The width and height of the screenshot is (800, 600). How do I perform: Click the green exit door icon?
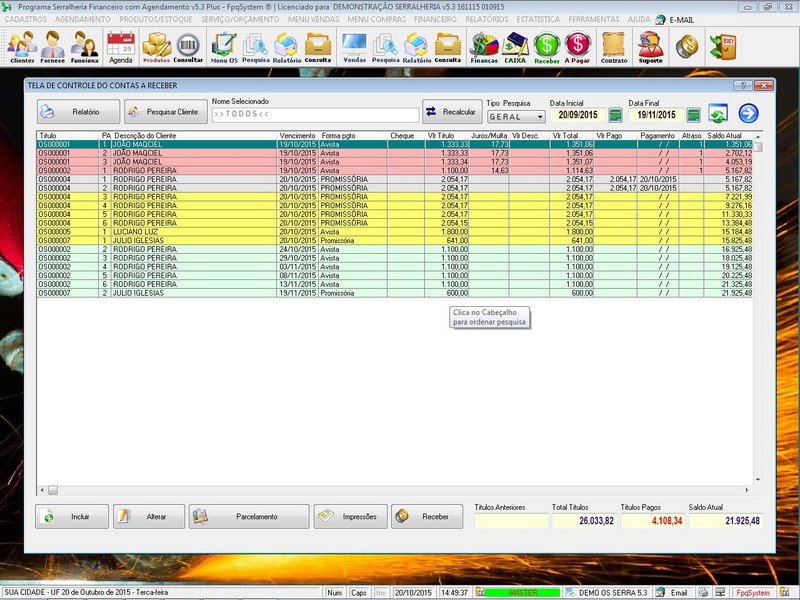click(x=723, y=47)
